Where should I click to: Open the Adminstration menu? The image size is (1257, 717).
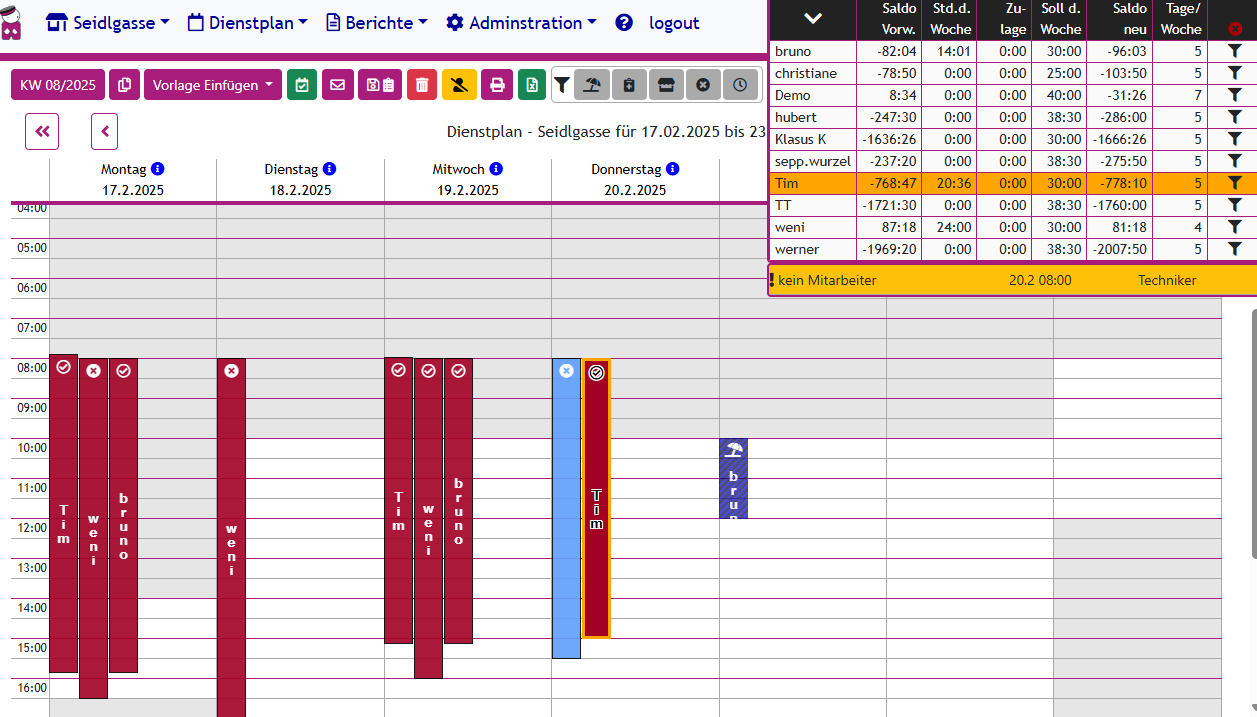521,22
